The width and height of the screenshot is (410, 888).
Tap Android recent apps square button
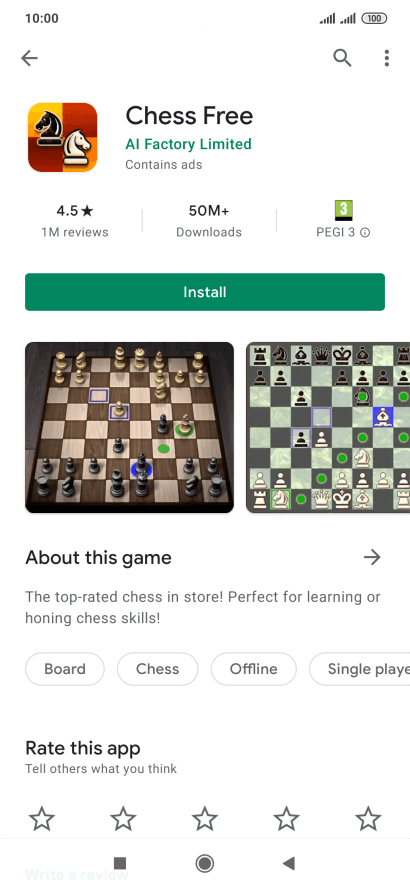click(x=120, y=863)
